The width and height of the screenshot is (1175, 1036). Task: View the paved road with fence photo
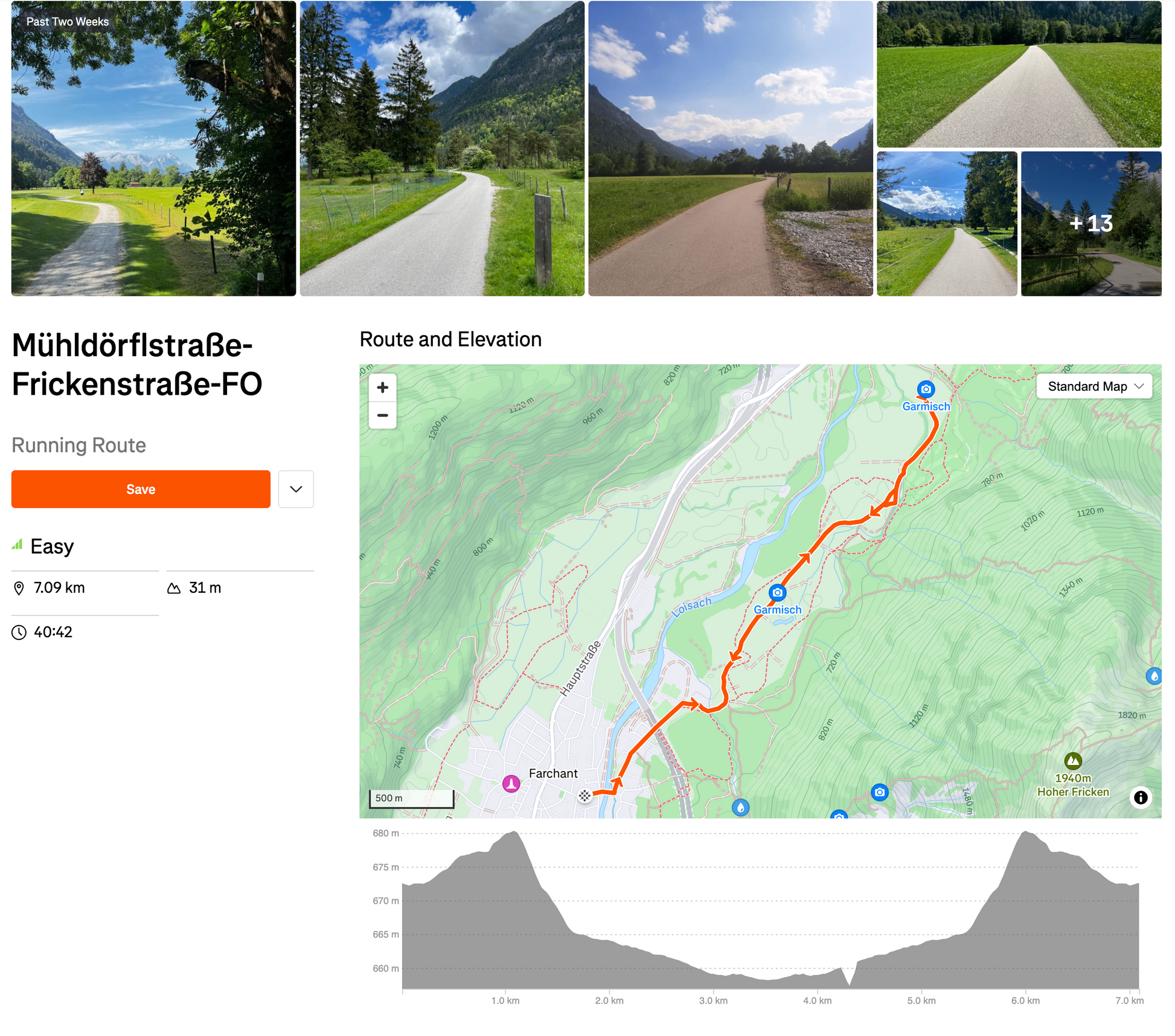coord(442,149)
